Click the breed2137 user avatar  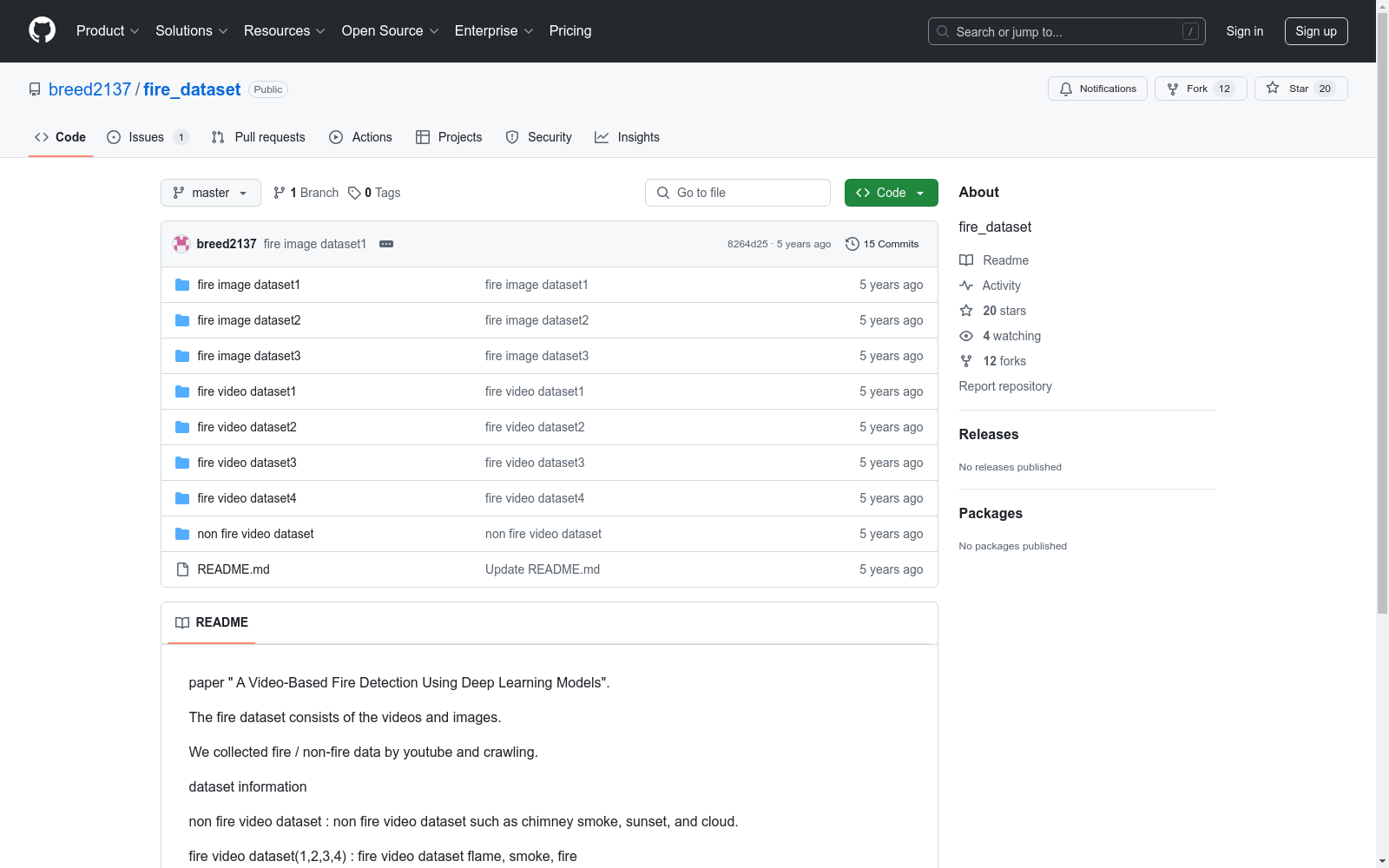[181, 244]
